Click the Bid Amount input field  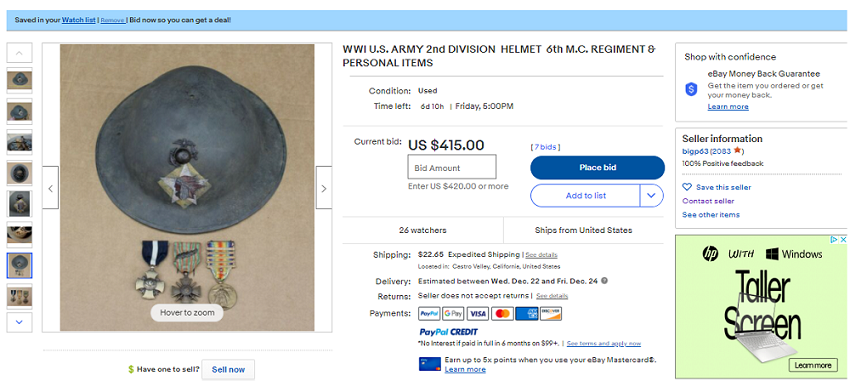point(452,167)
